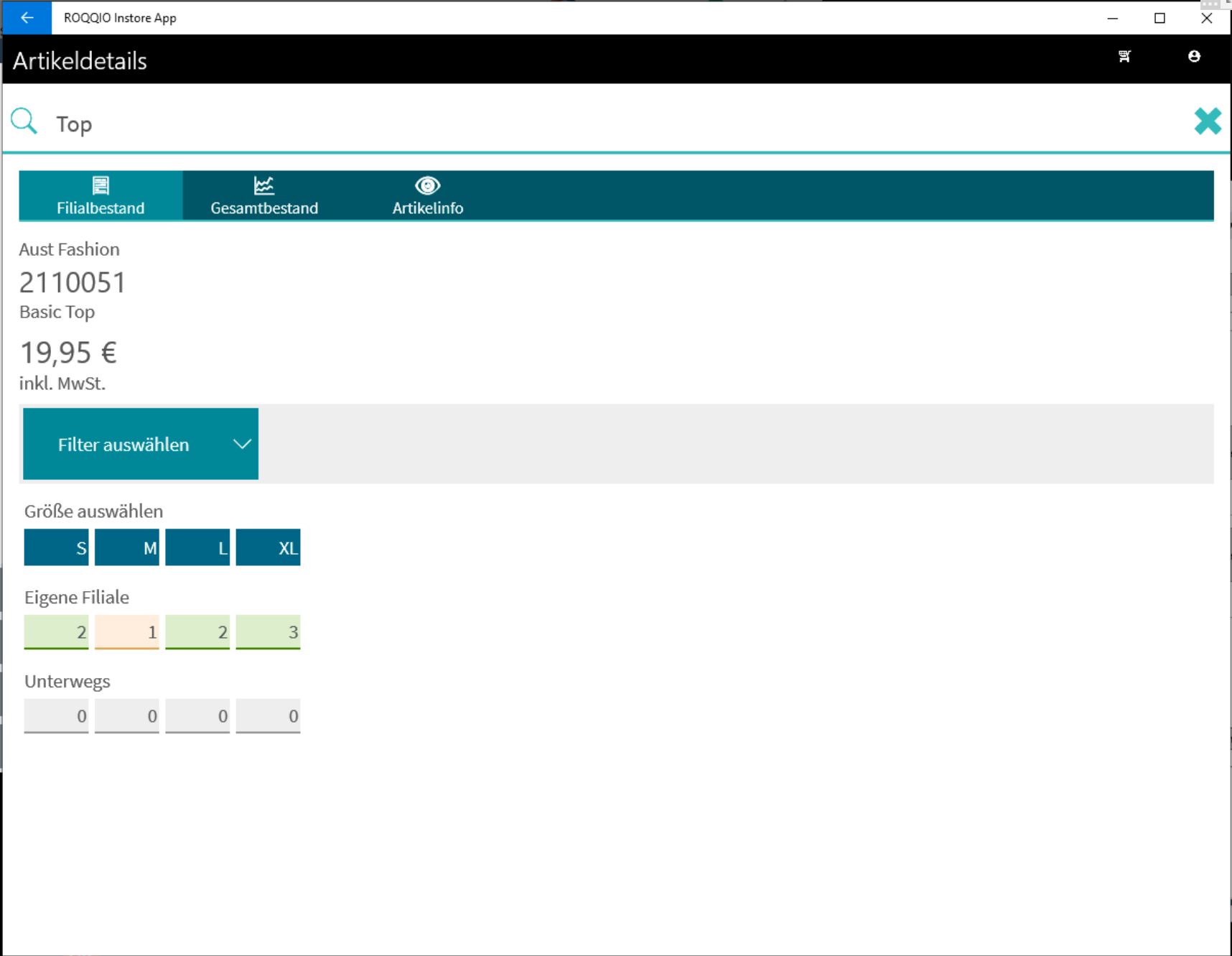Click Eigene Filiale stock cell showing 3
Image resolution: width=1232 pixels, height=956 pixels.
(268, 632)
